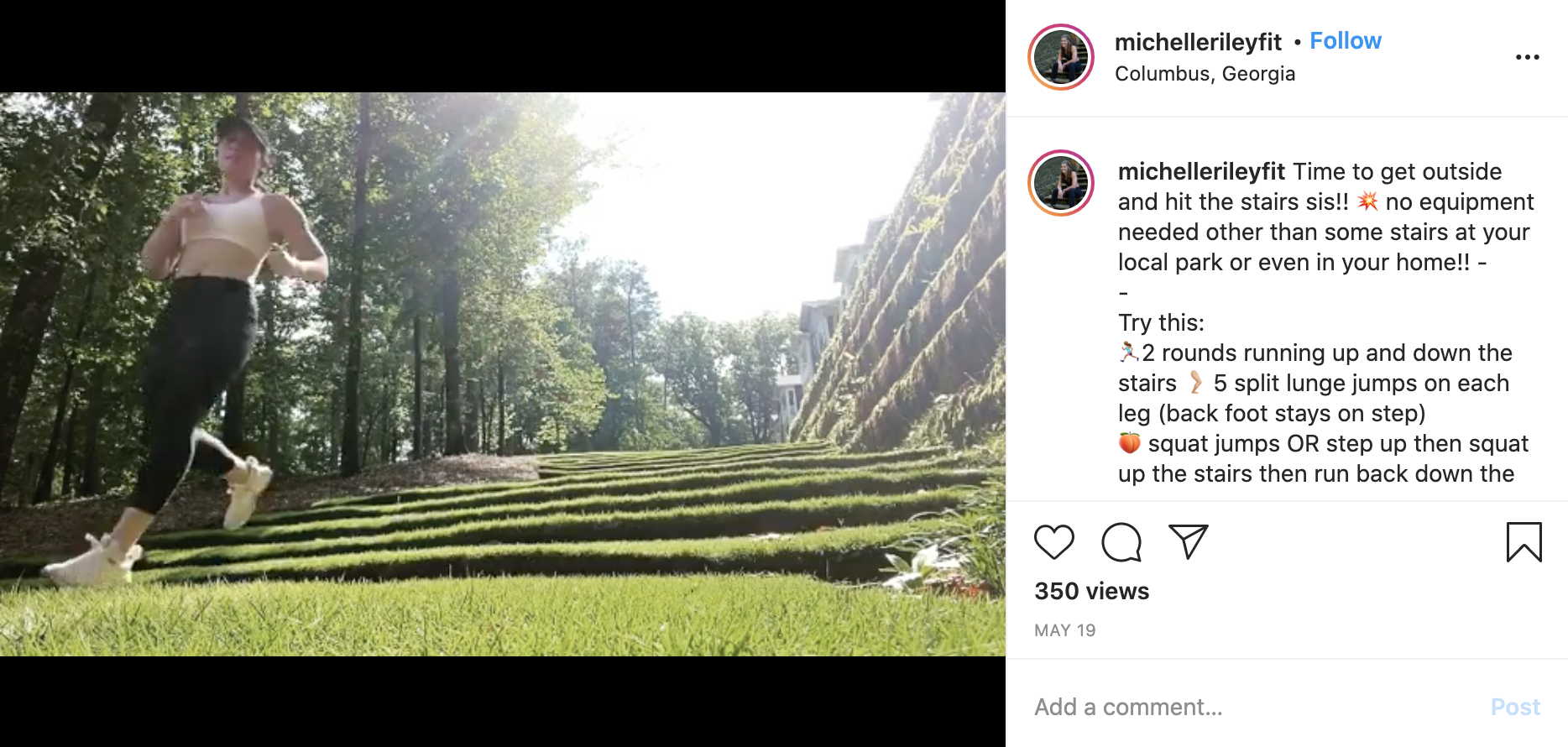Follow michellerileyfit

tap(1346, 40)
